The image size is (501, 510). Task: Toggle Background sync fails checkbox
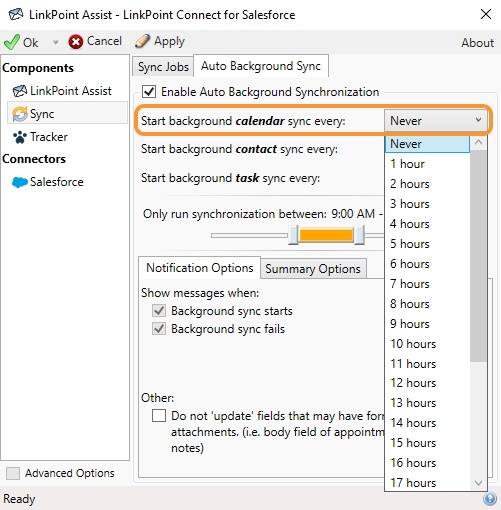point(159,329)
